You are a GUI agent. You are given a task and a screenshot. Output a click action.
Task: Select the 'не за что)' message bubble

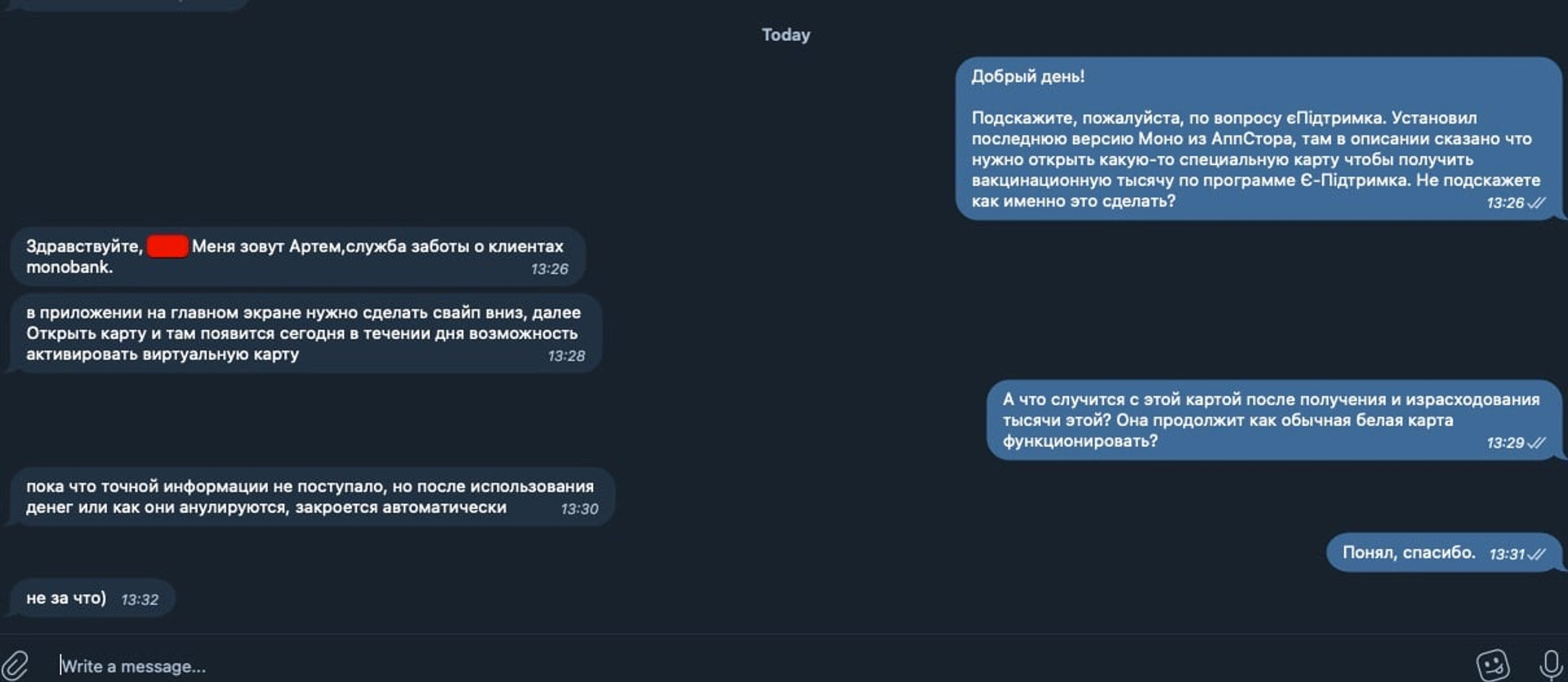pos(93,598)
